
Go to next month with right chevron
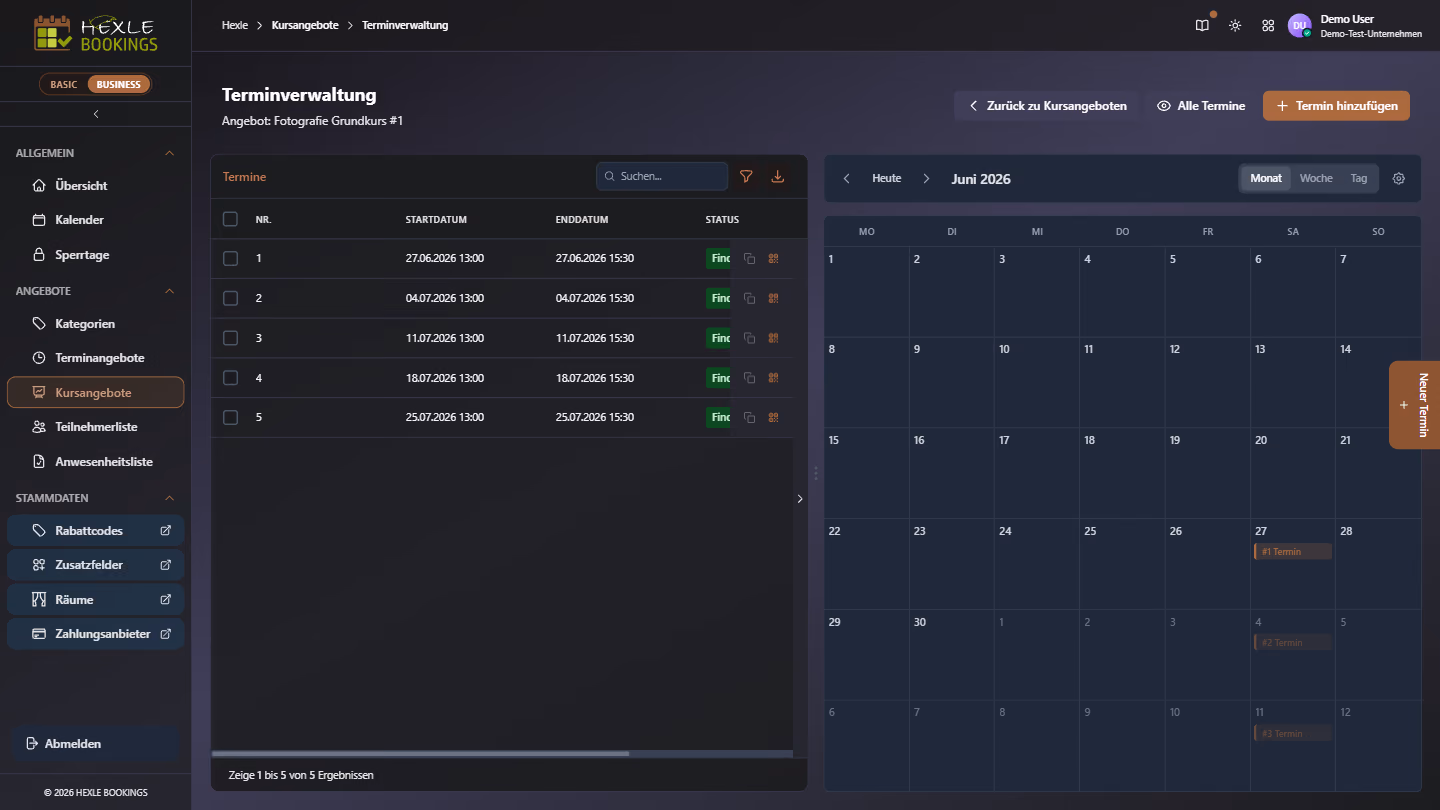pyautogui.click(x=926, y=179)
